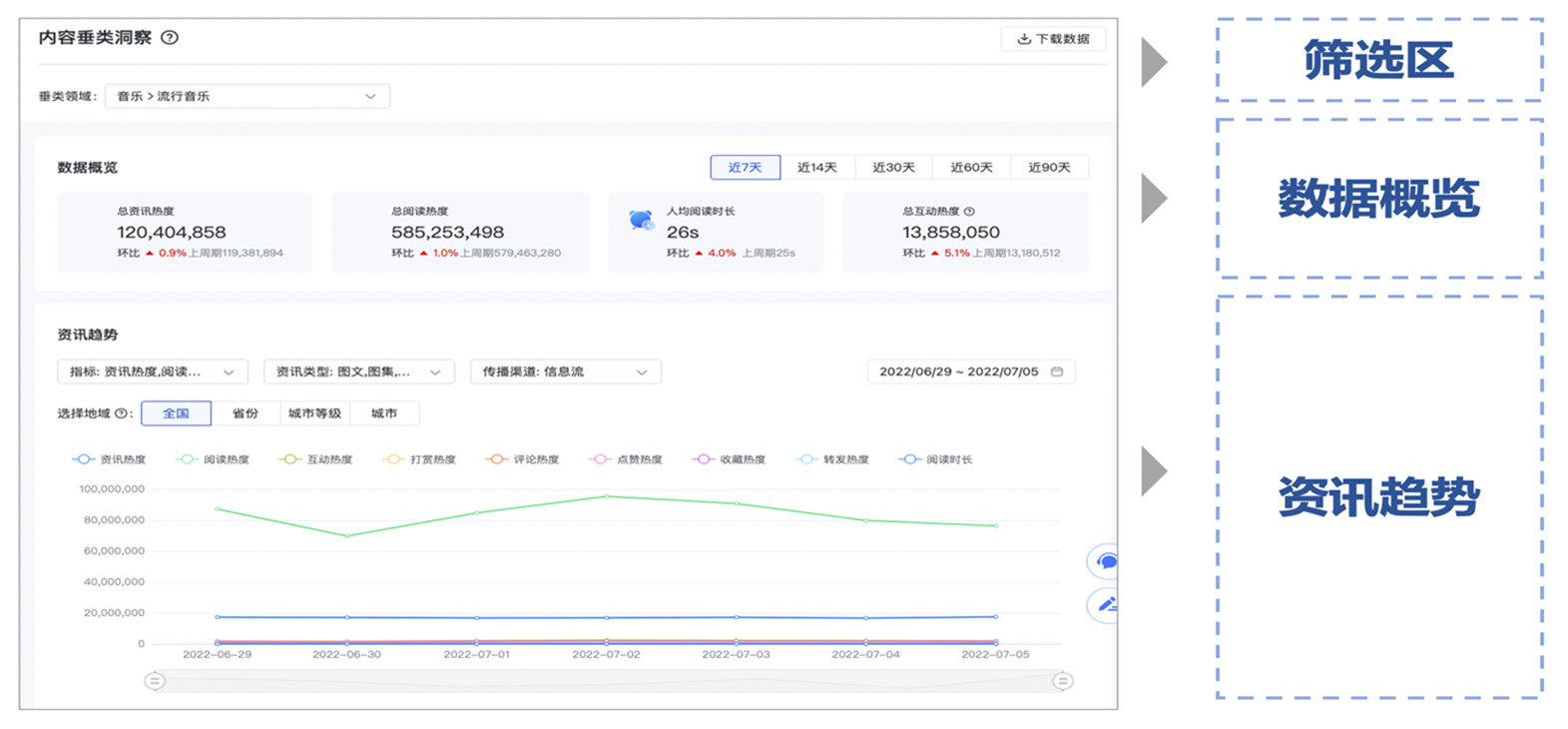Toggle the 资讯热度 legend series
This screenshot has width=1568, height=729.
click(109, 459)
